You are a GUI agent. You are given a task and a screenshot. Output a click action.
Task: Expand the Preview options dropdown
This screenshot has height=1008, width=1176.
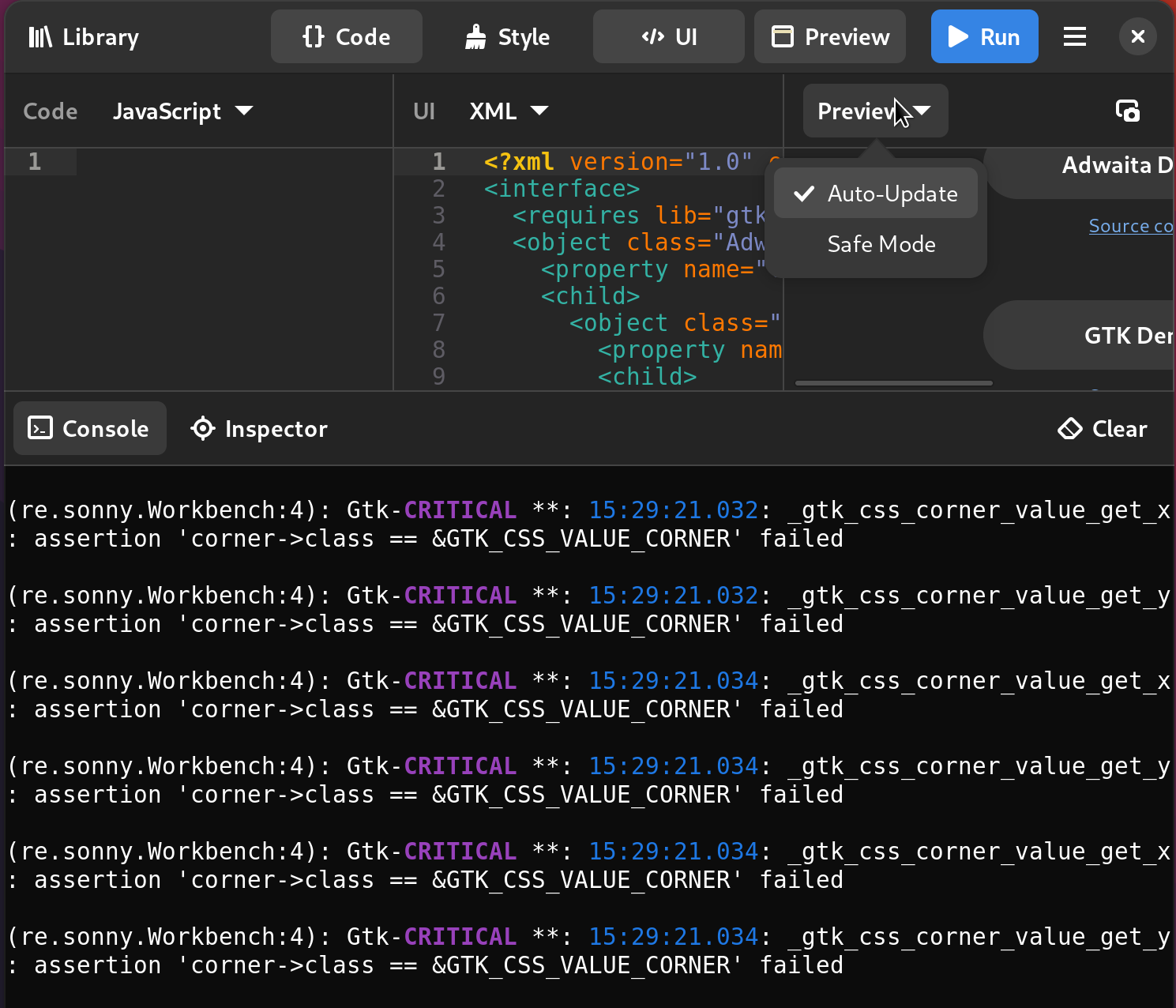click(874, 111)
